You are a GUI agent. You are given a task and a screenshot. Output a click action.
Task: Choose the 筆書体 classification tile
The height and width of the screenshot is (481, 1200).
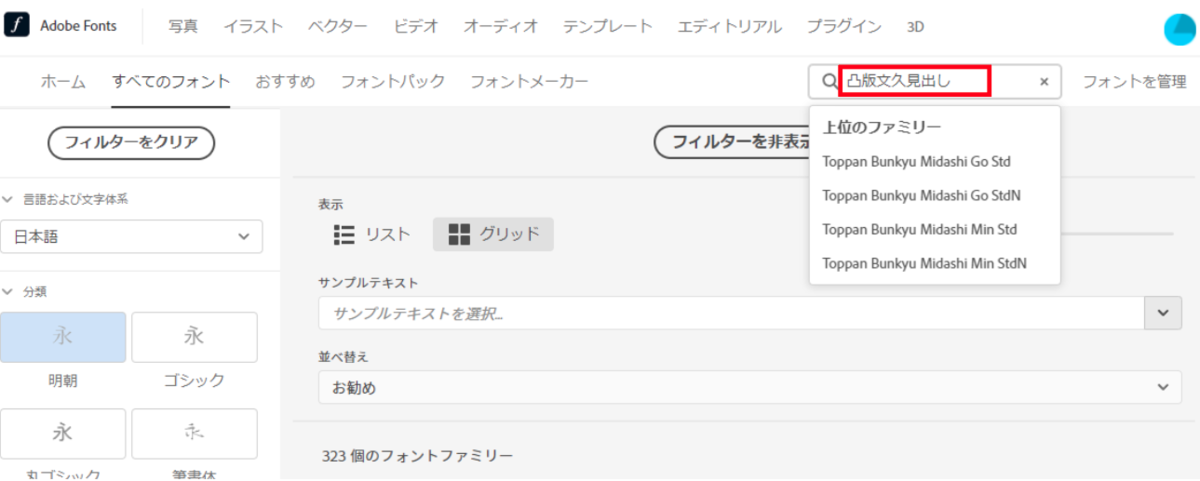pos(194,433)
